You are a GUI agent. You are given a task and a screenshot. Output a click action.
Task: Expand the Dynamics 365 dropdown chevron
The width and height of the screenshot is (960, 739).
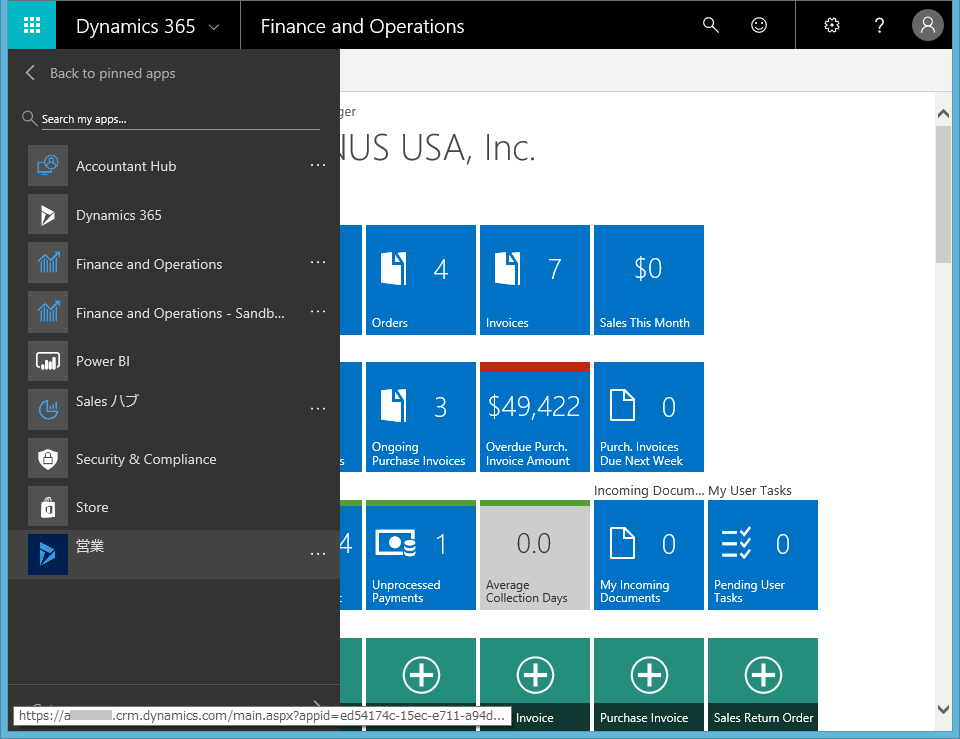click(x=214, y=27)
